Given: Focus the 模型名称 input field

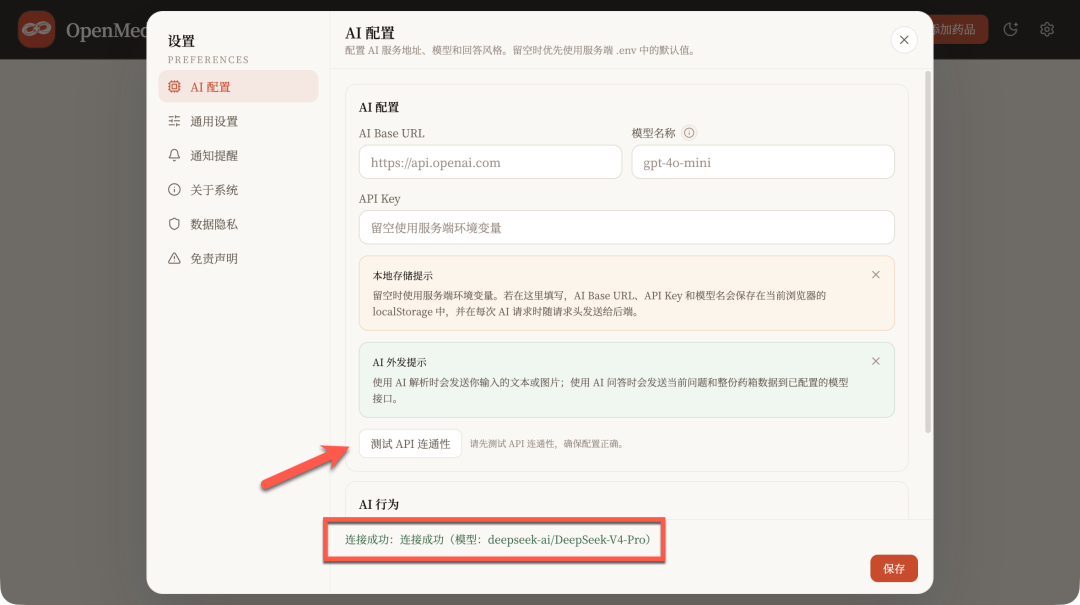Looking at the screenshot, I should point(762,162).
